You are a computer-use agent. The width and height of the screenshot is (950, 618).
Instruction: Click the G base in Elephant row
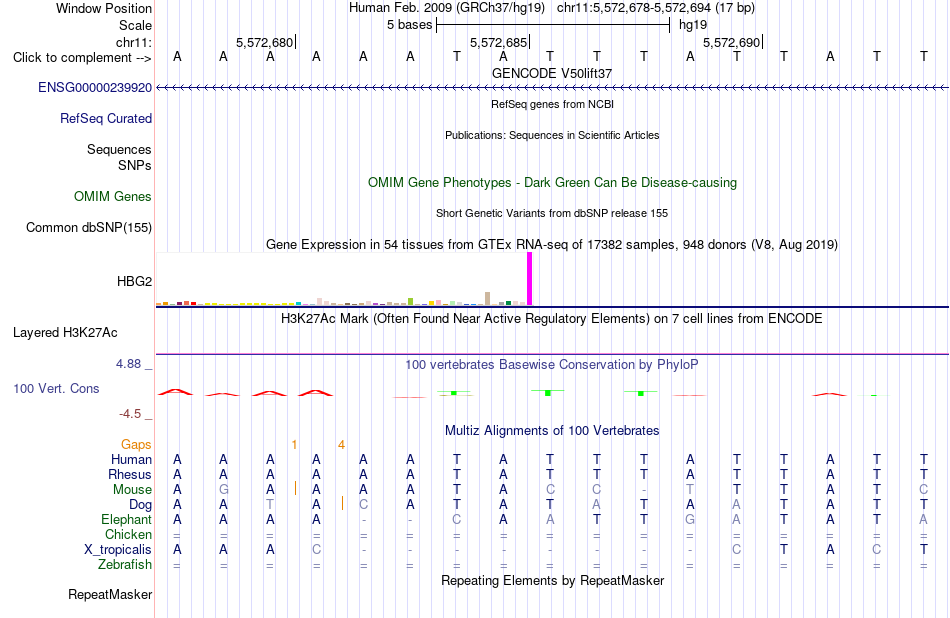690,519
